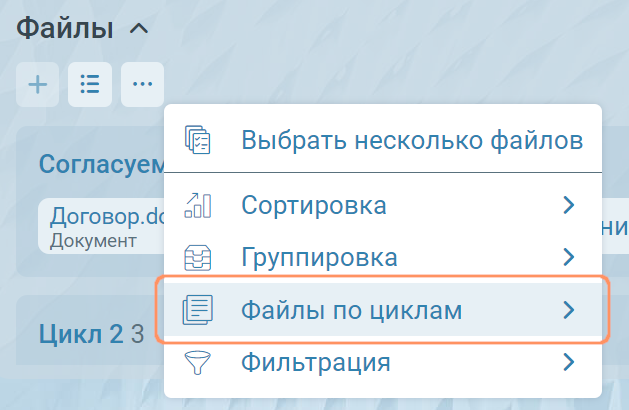Viewport: 629px width, 410px height.
Task: Click the list view icon button
Action: (90, 85)
